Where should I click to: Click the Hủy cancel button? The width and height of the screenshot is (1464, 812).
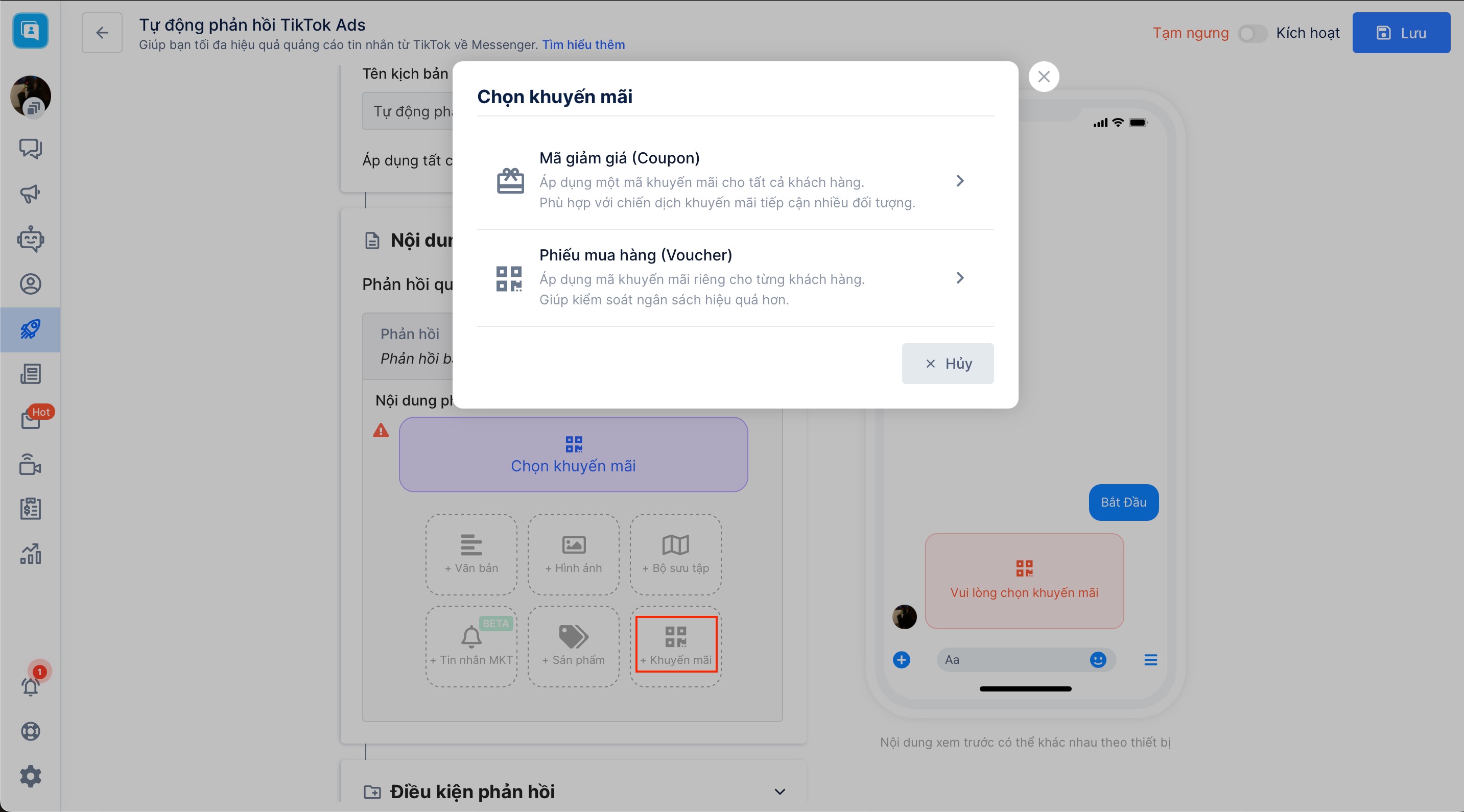[948, 364]
